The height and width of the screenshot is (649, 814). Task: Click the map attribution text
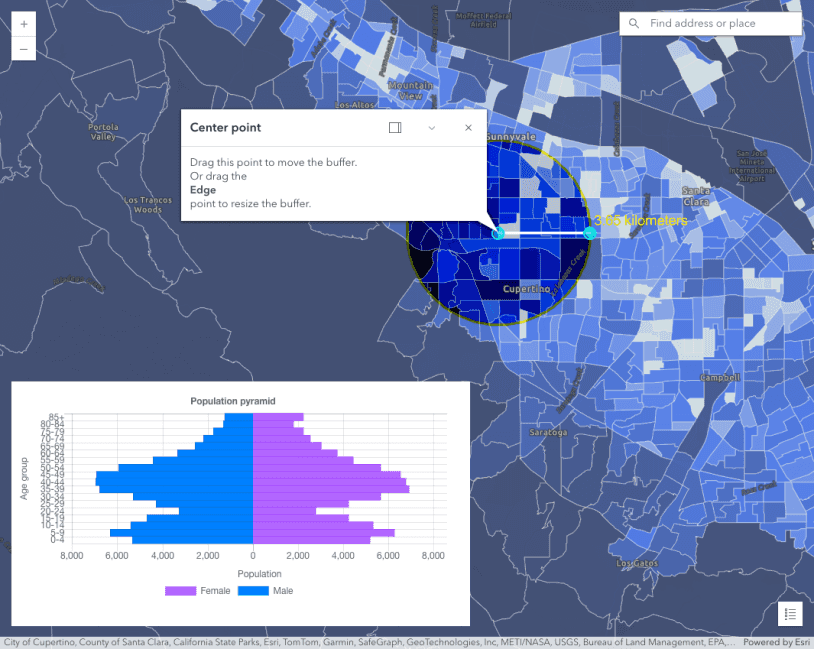pyautogui.click(x=369, y=642)
